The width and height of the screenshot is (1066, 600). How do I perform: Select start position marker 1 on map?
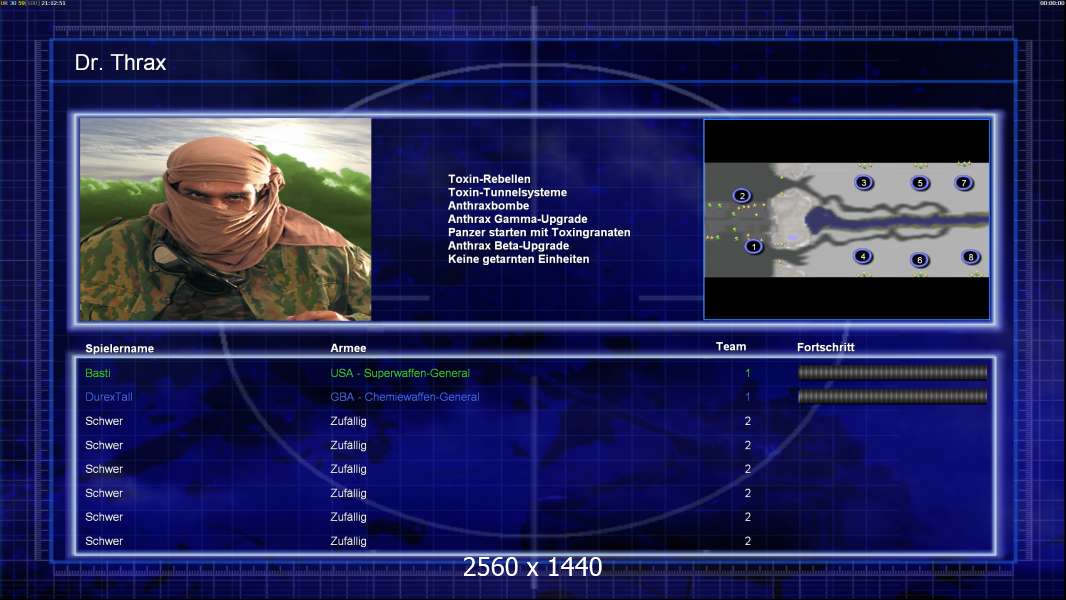click(753, 247)
